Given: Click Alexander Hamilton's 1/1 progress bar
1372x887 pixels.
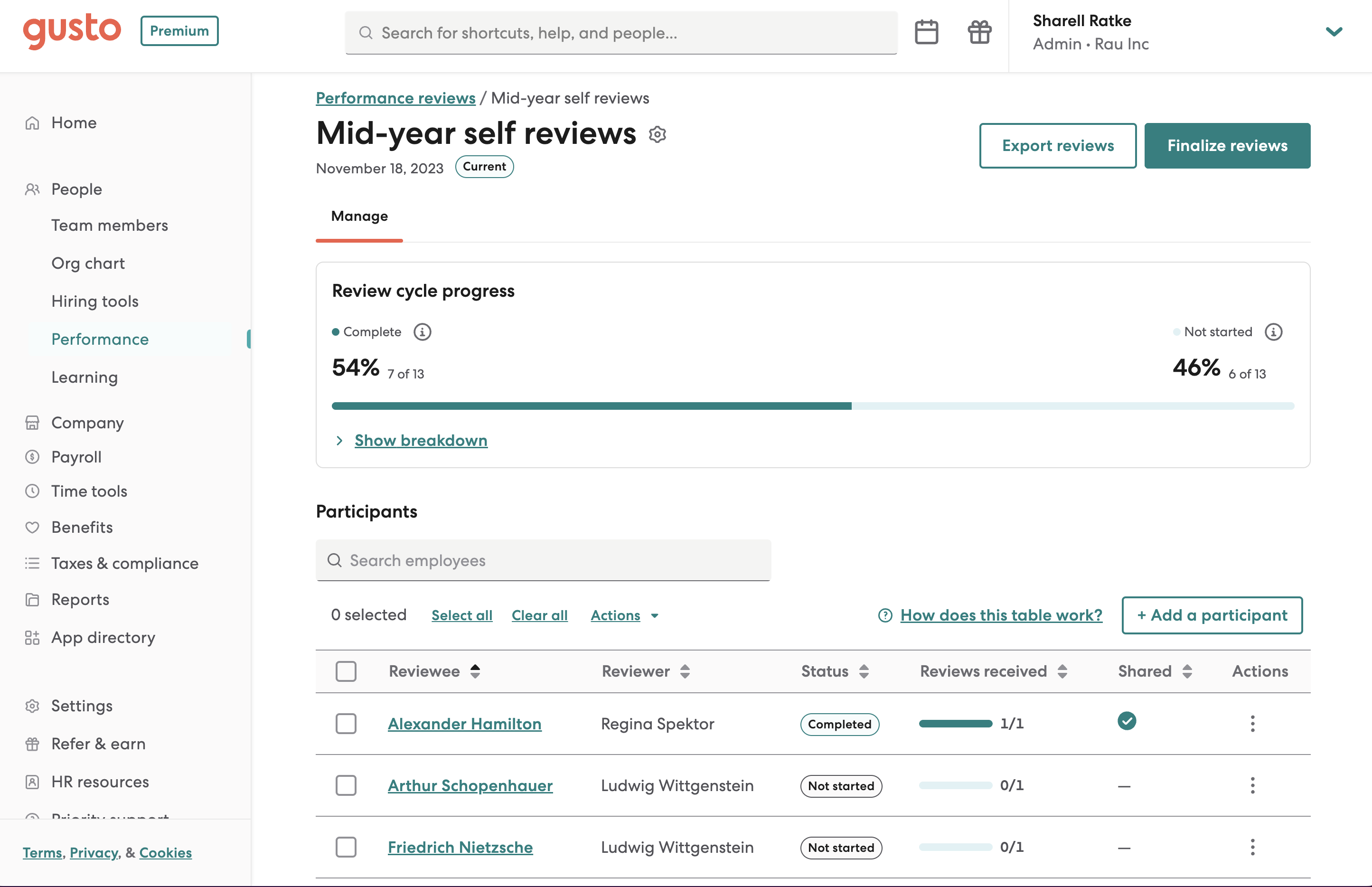Looking at the screenshot, I should click(x=955, y=724).
